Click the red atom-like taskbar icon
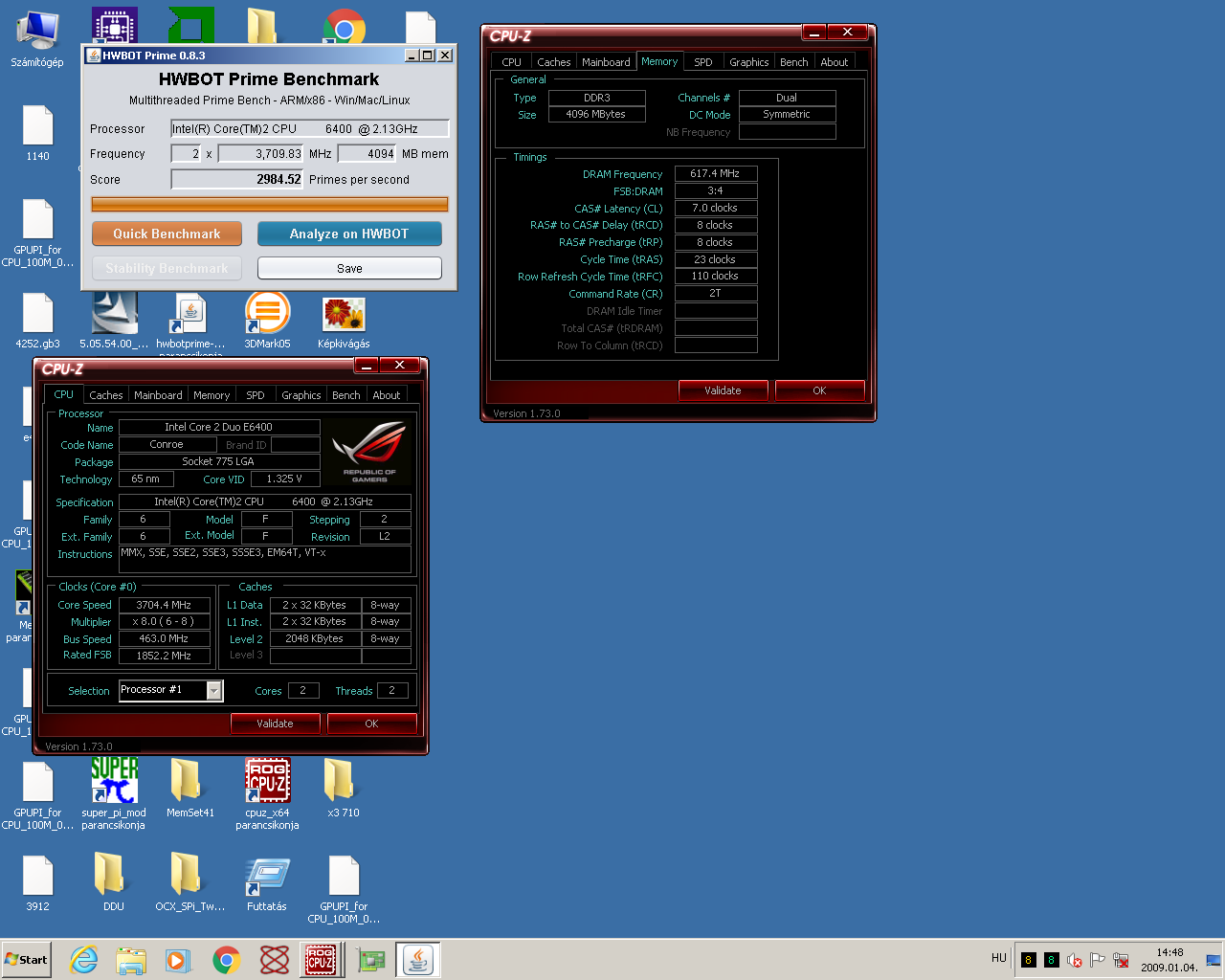 click(x=275, y=960)
